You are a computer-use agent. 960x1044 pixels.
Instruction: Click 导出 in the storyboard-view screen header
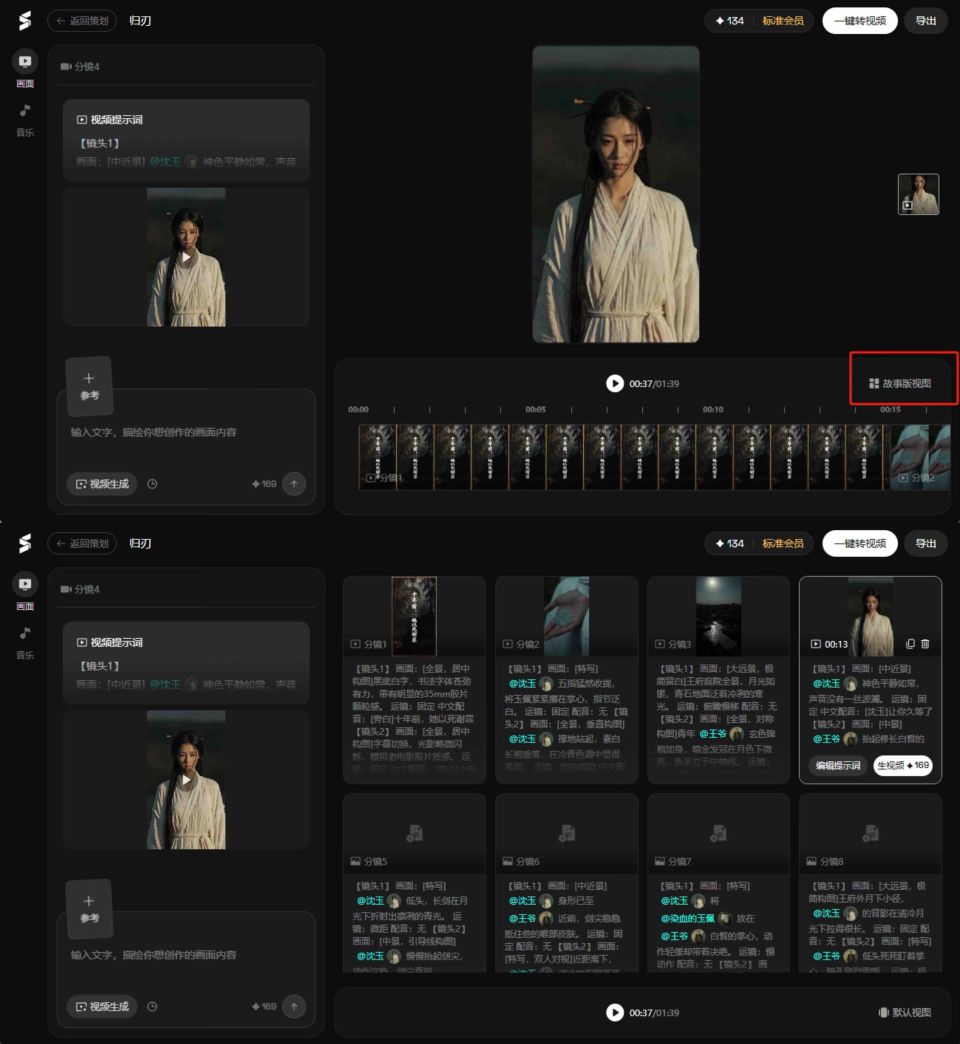(x=925, y=543)
